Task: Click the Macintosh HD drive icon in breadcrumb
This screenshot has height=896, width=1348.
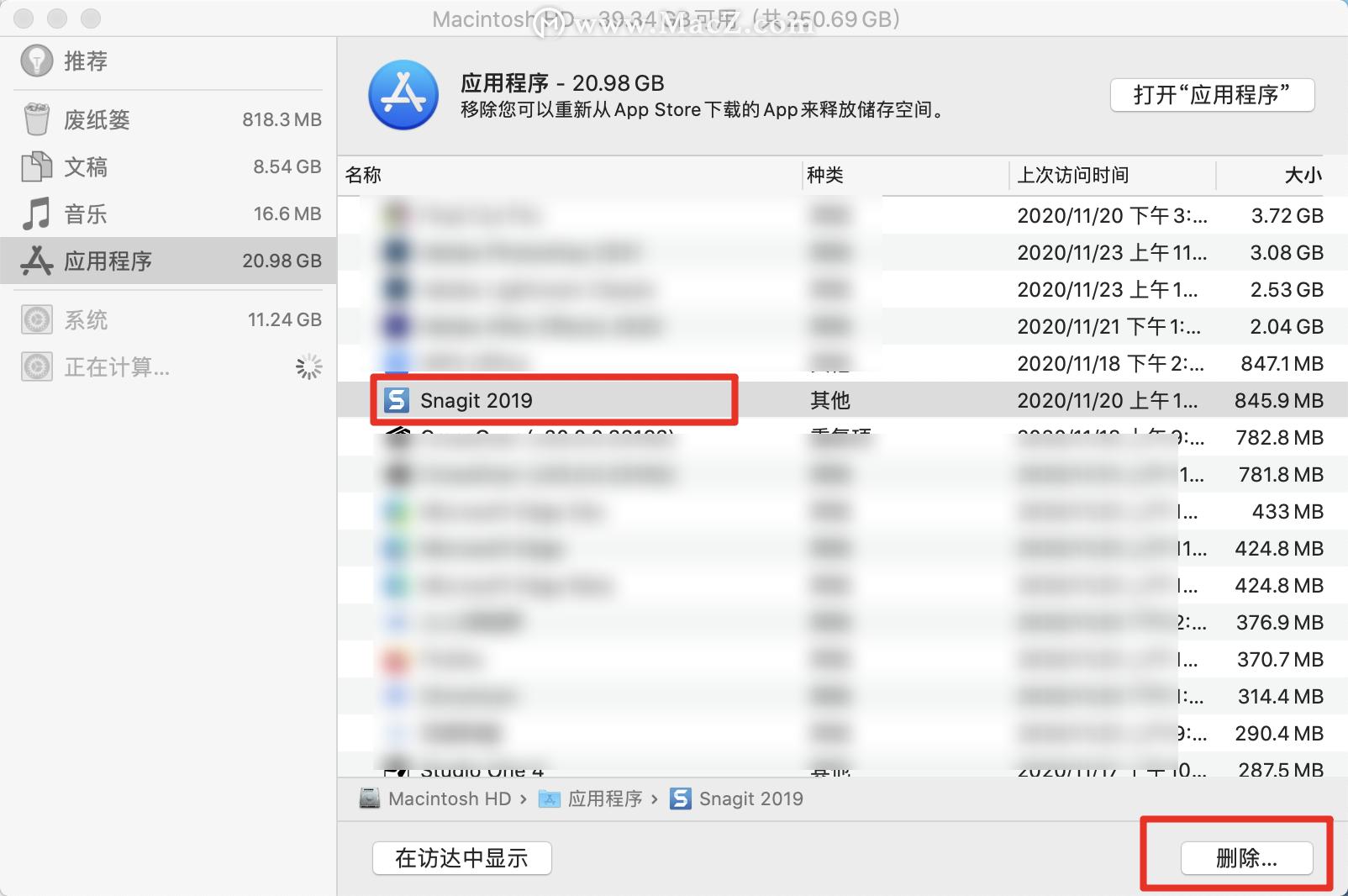Action: coord(369,798)
